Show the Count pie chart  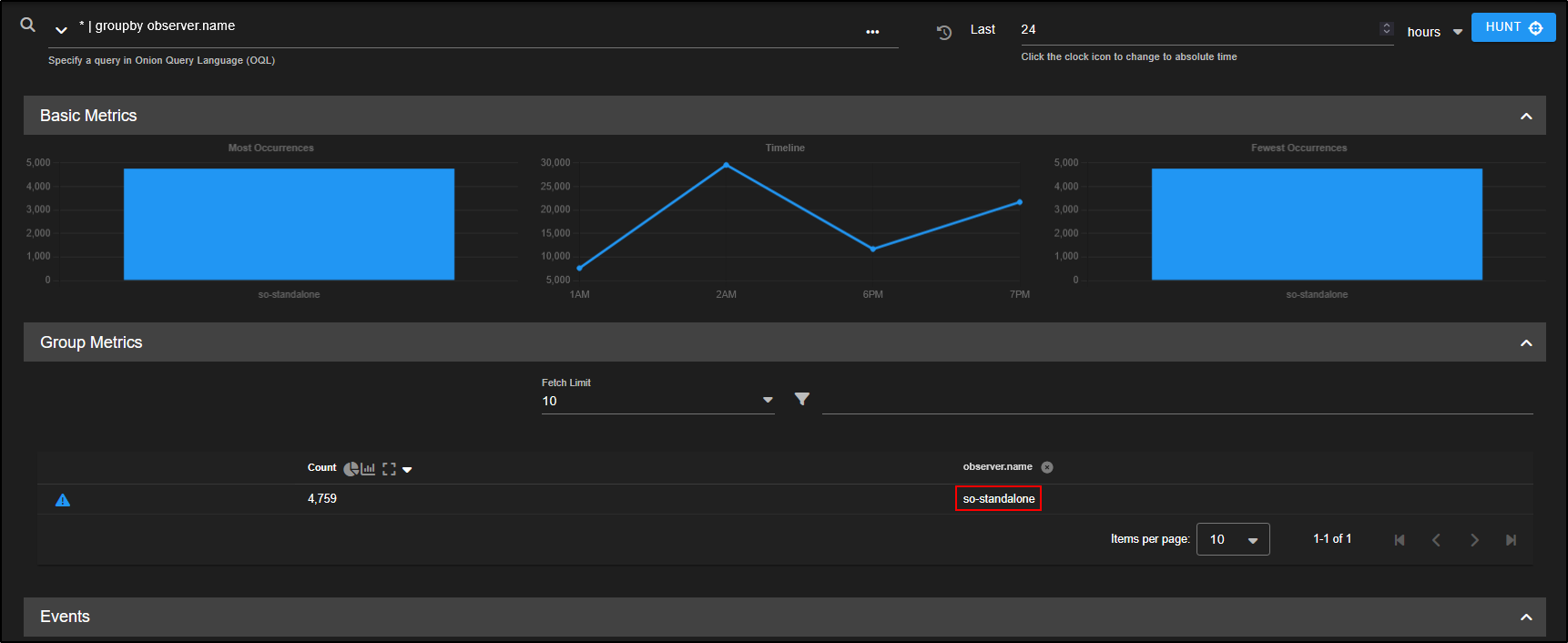351,469
